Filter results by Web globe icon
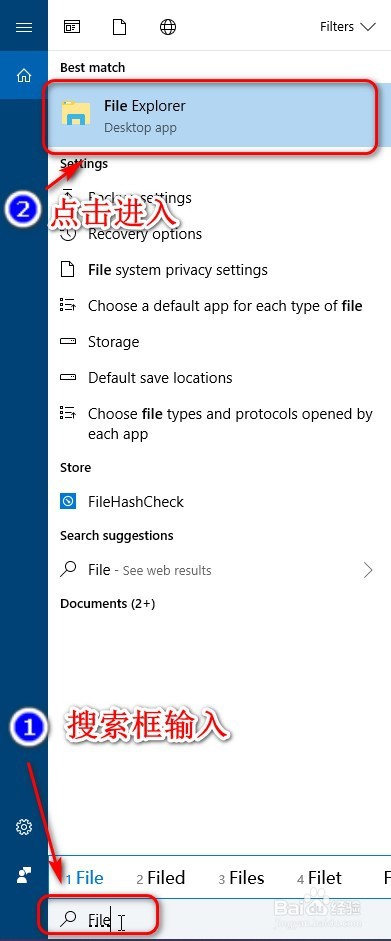 (168, 27)
